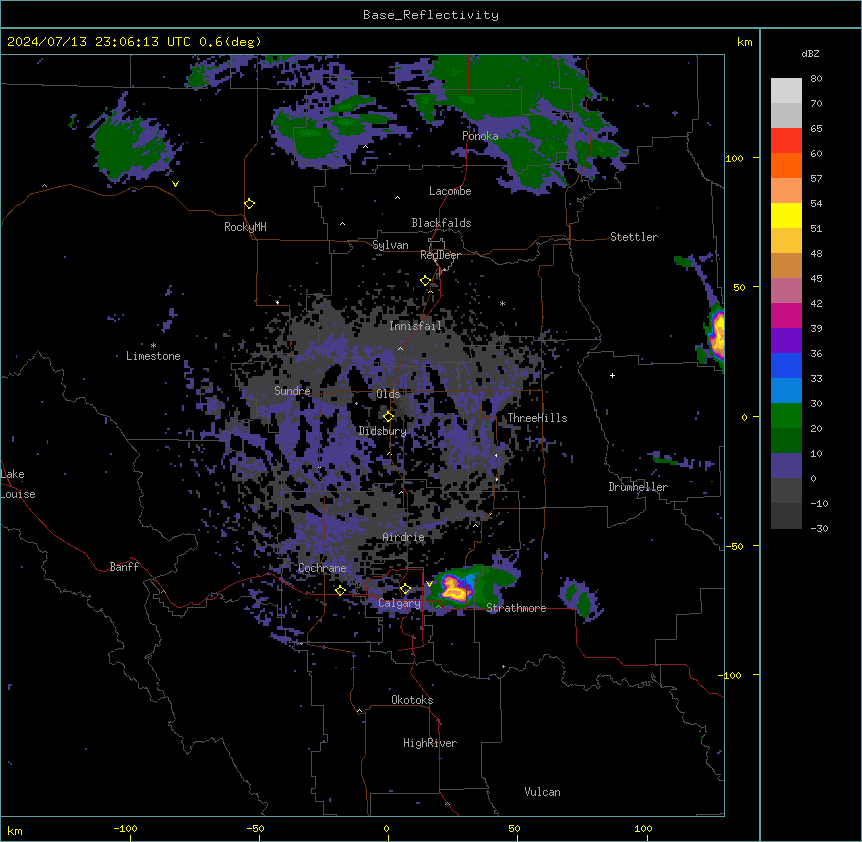Pick the bright green 20-30 dBZ swatch

tap(786, 416)
